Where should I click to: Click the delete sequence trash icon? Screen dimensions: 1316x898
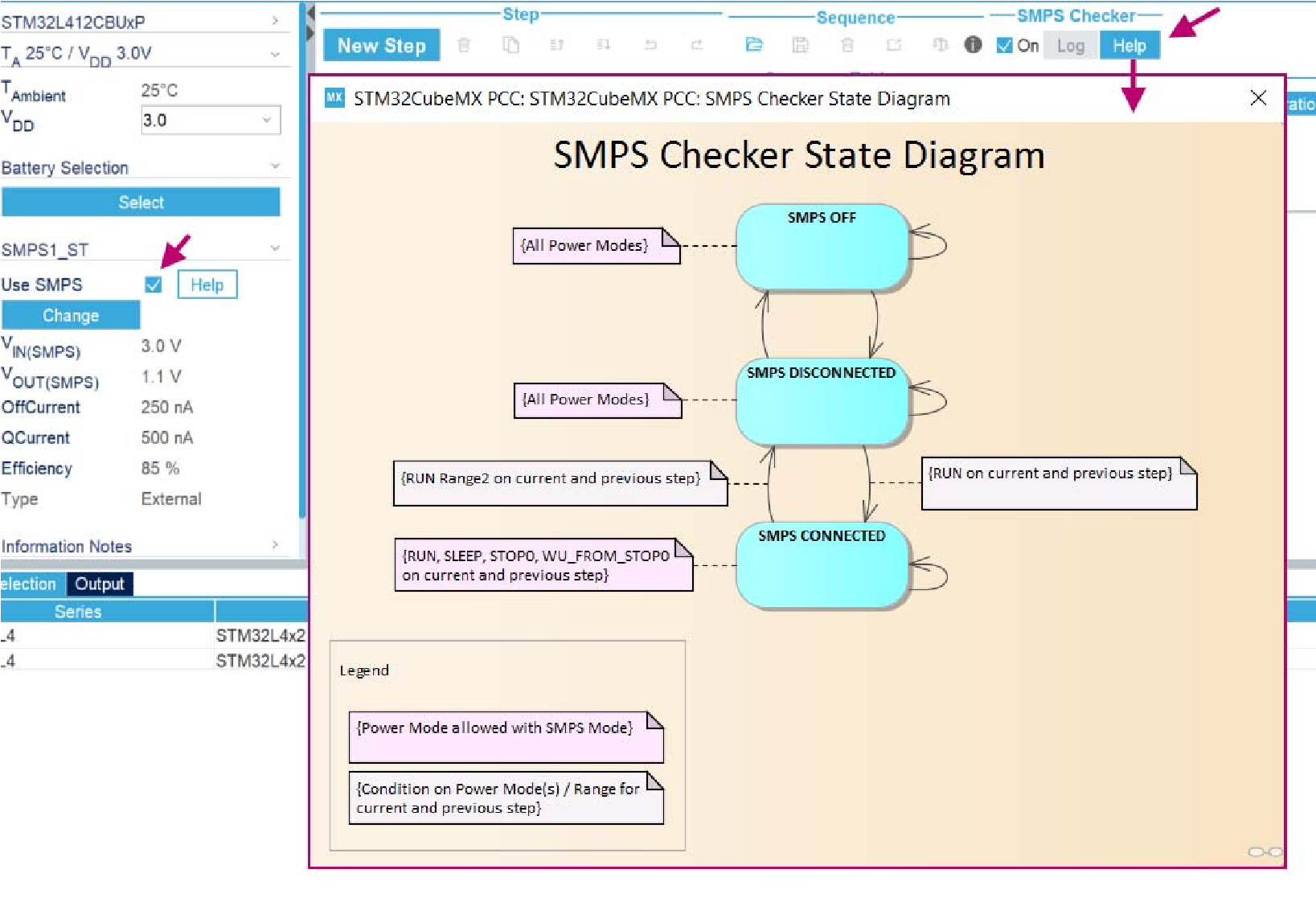click(x=847, y=45)
